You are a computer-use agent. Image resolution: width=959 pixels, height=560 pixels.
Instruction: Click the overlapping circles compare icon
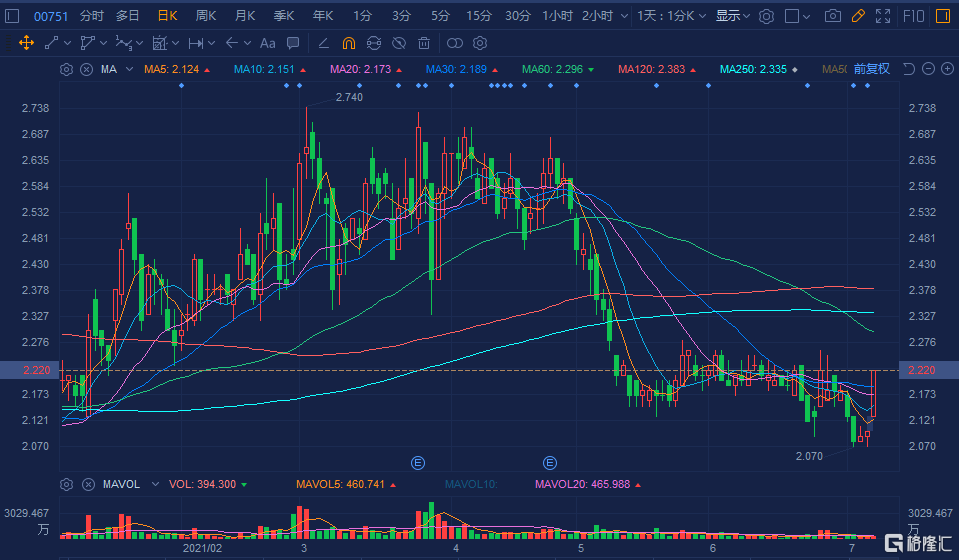click(454, 43)
